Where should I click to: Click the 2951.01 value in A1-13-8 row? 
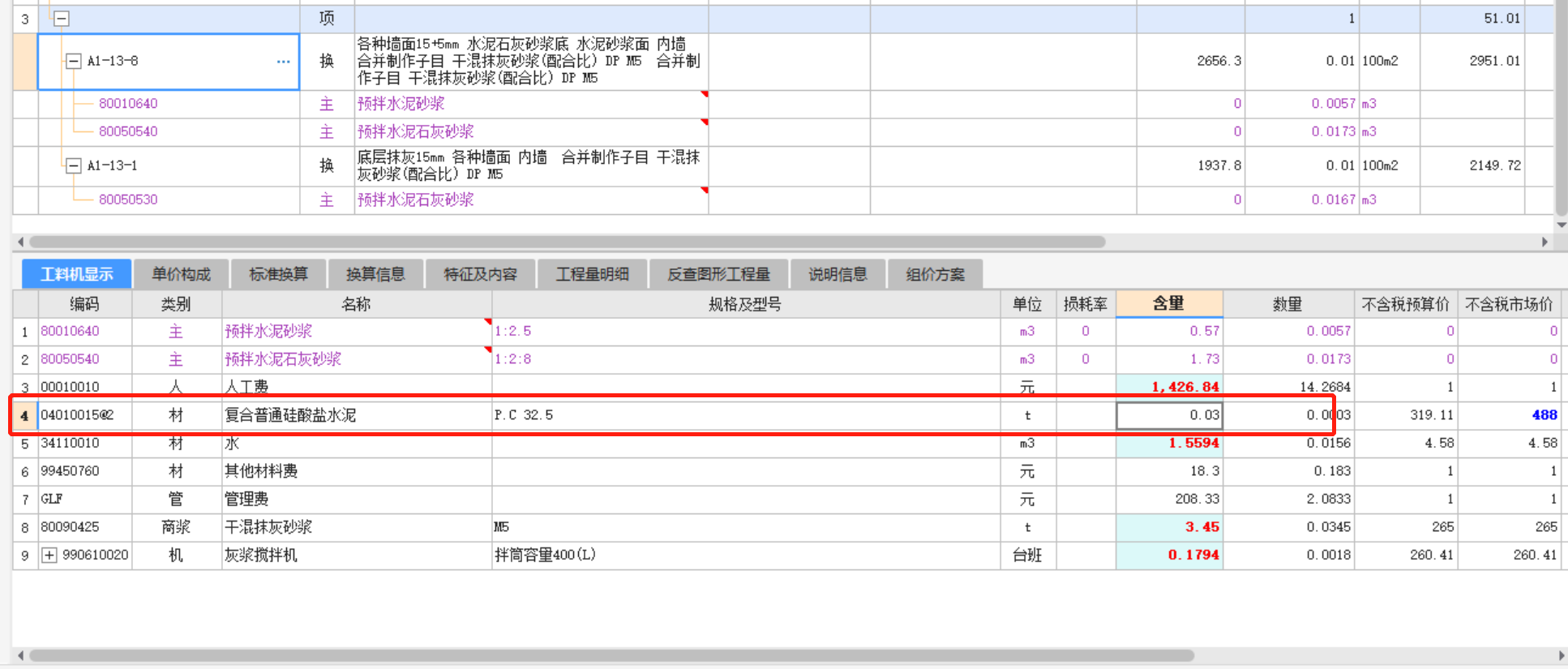[1494, 61]
